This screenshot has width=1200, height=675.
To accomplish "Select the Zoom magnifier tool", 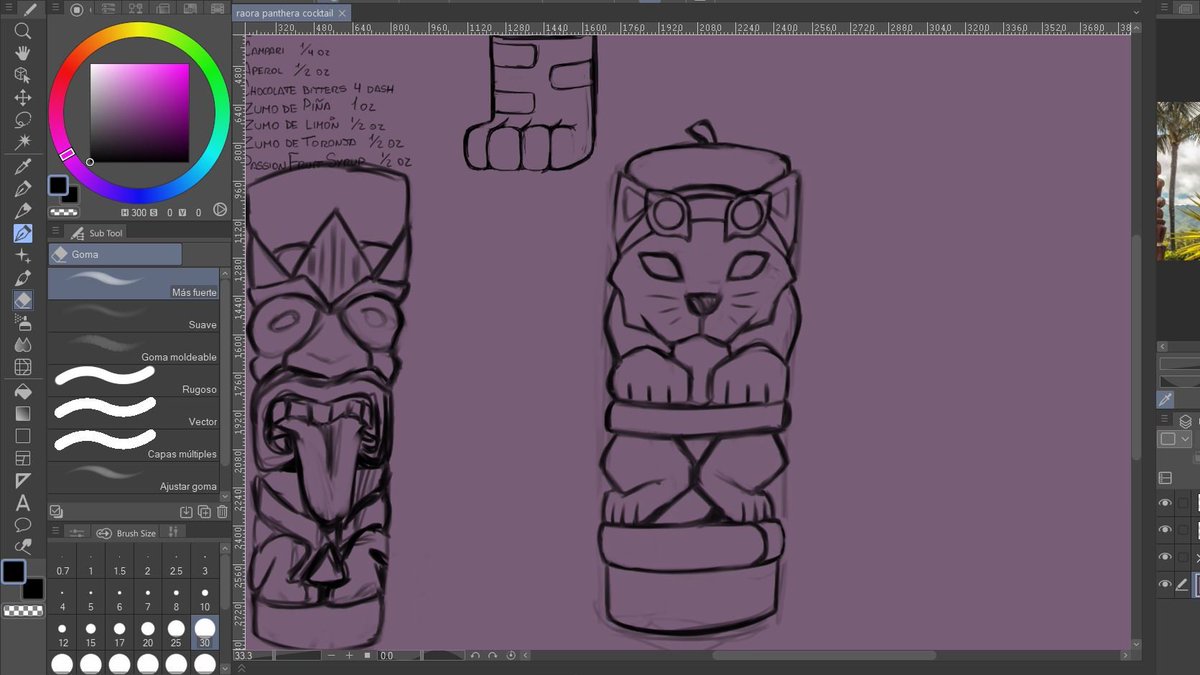I will tap(23, 31).
